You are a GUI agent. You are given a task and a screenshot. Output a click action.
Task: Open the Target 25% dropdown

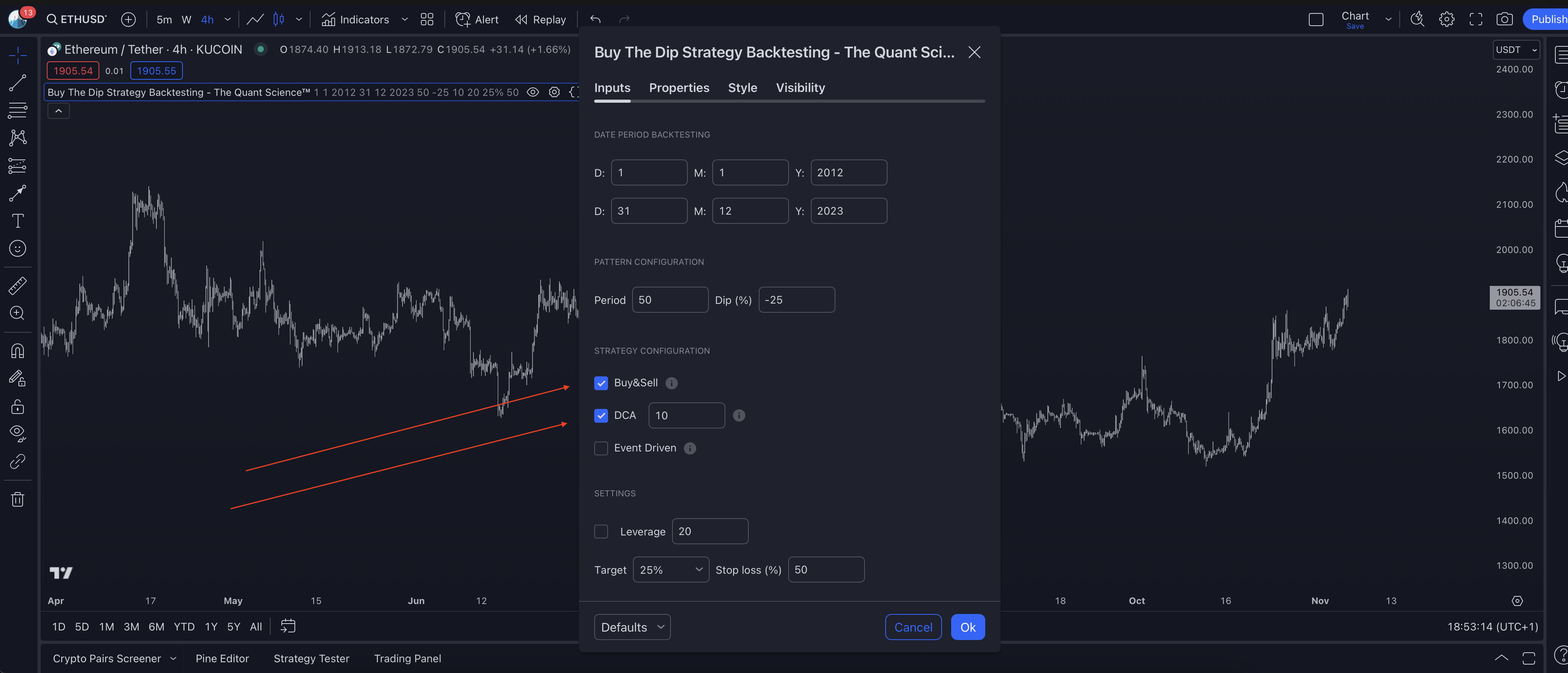(671, 570)
